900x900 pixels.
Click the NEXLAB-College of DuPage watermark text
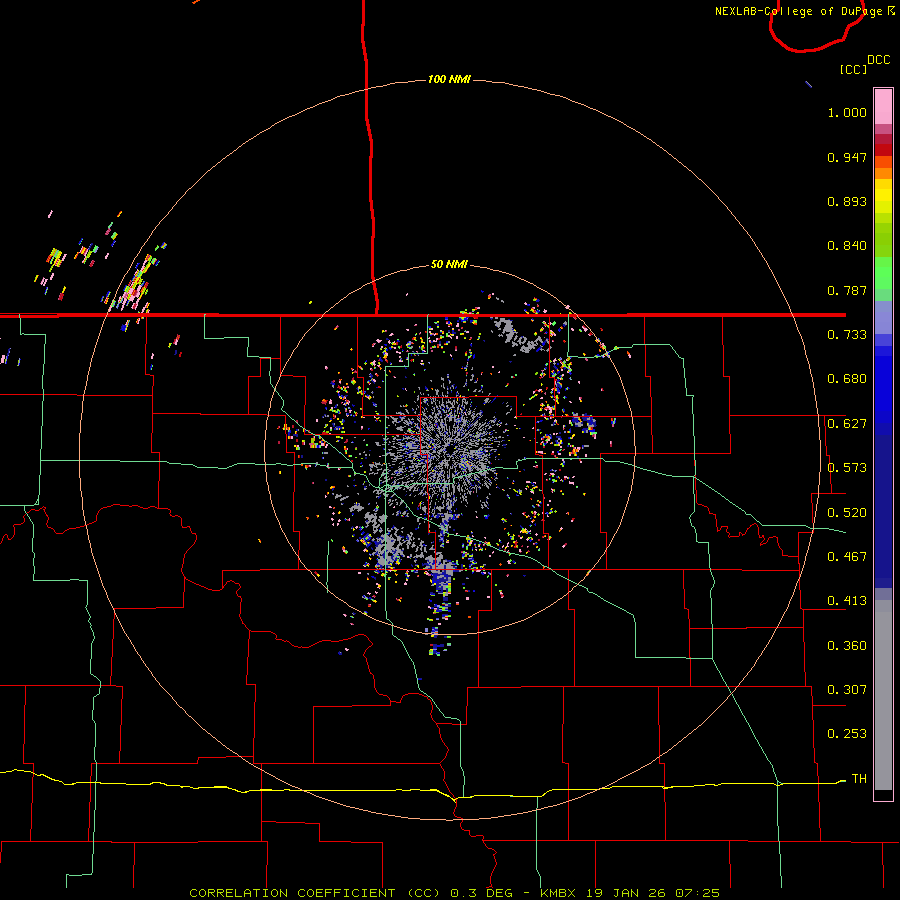click(798, 11)
